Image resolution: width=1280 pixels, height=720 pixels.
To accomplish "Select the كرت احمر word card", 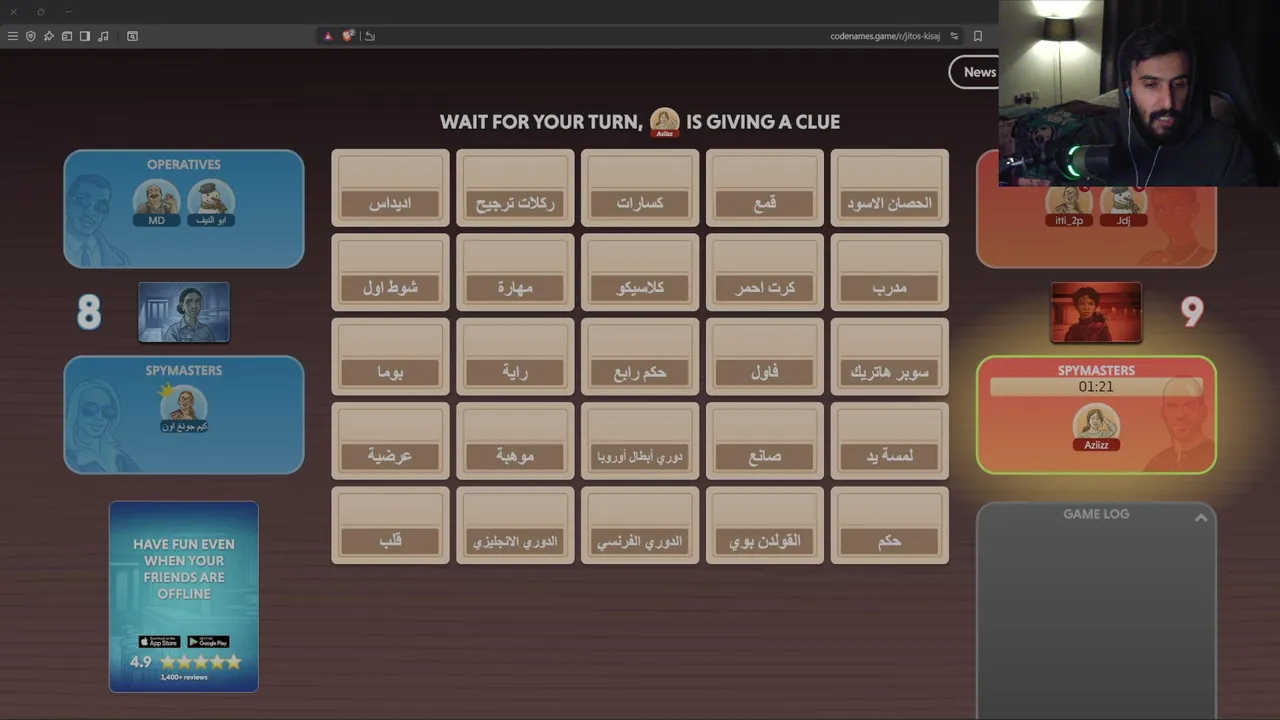I will tap(765, 272).
